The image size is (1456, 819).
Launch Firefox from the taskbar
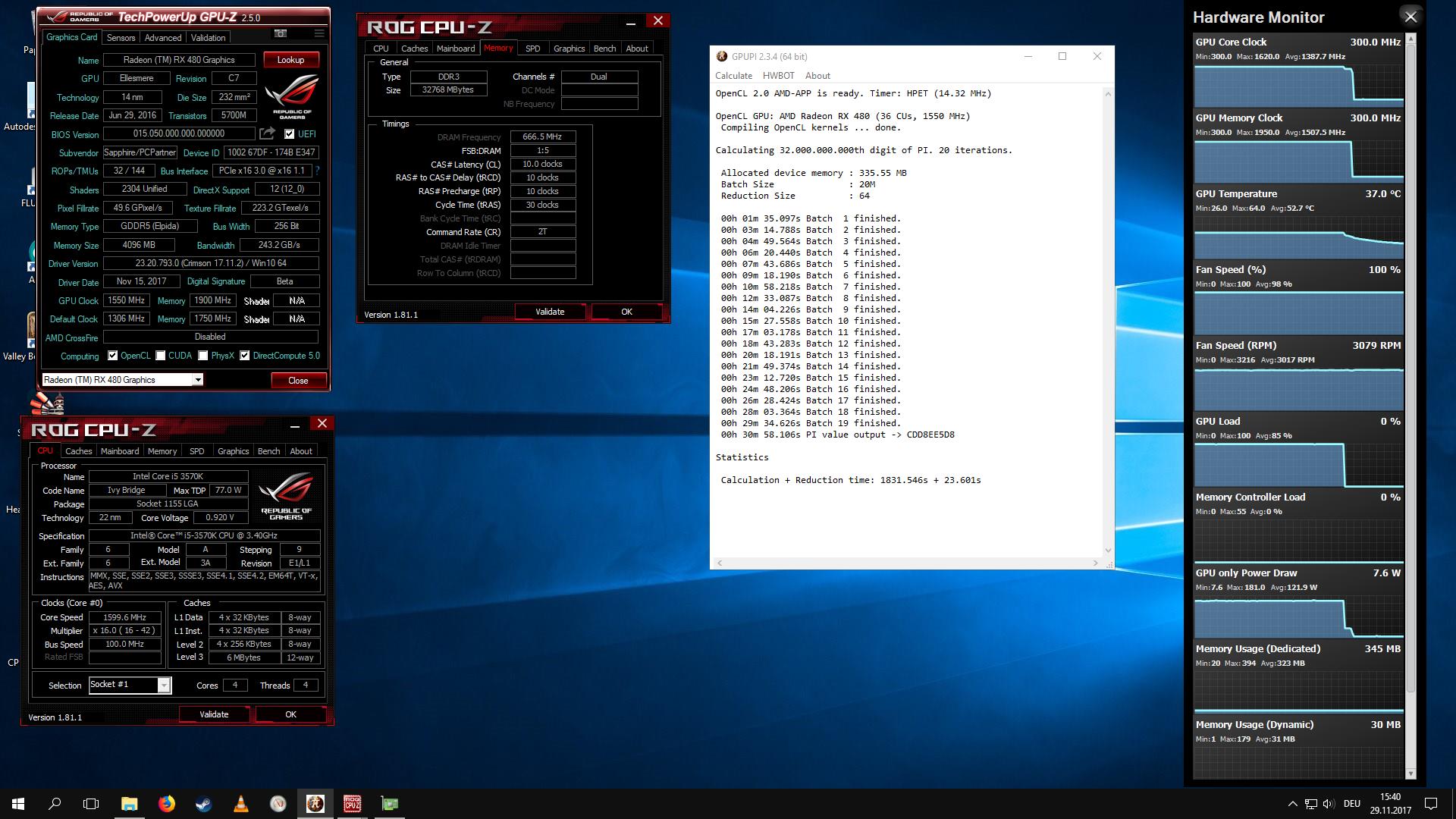click(x=166, y=804)
